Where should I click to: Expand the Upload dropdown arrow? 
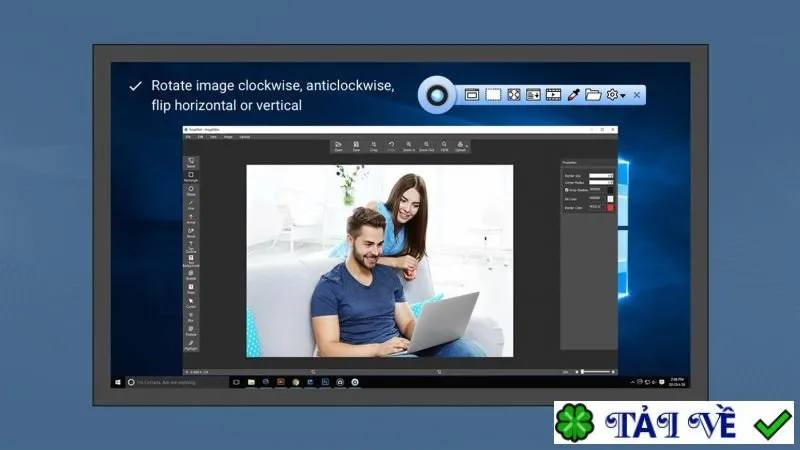466,146
